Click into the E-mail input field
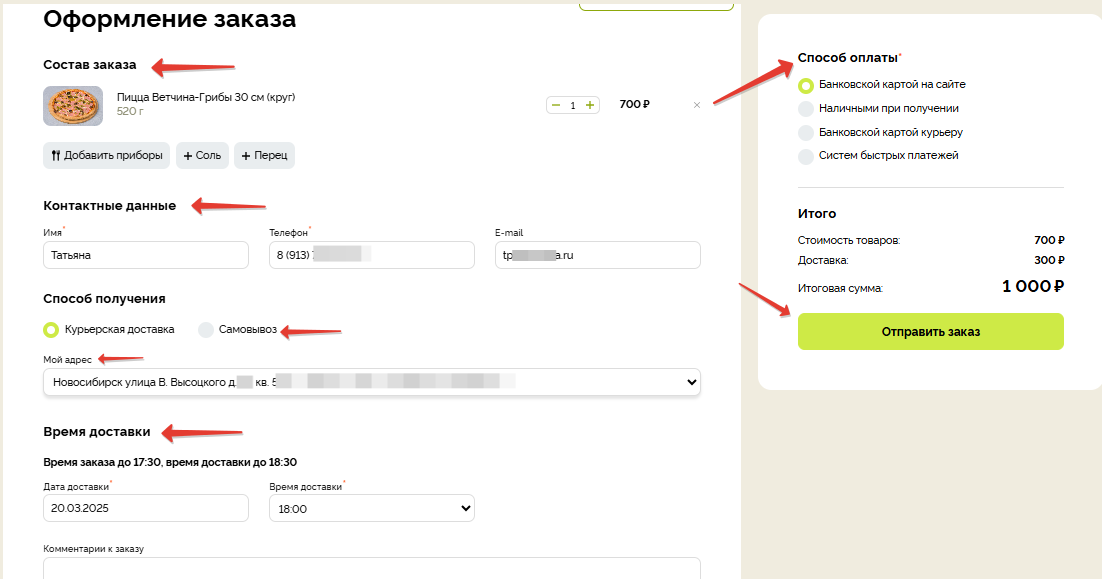1102x579 pixels. pos(598,255)
